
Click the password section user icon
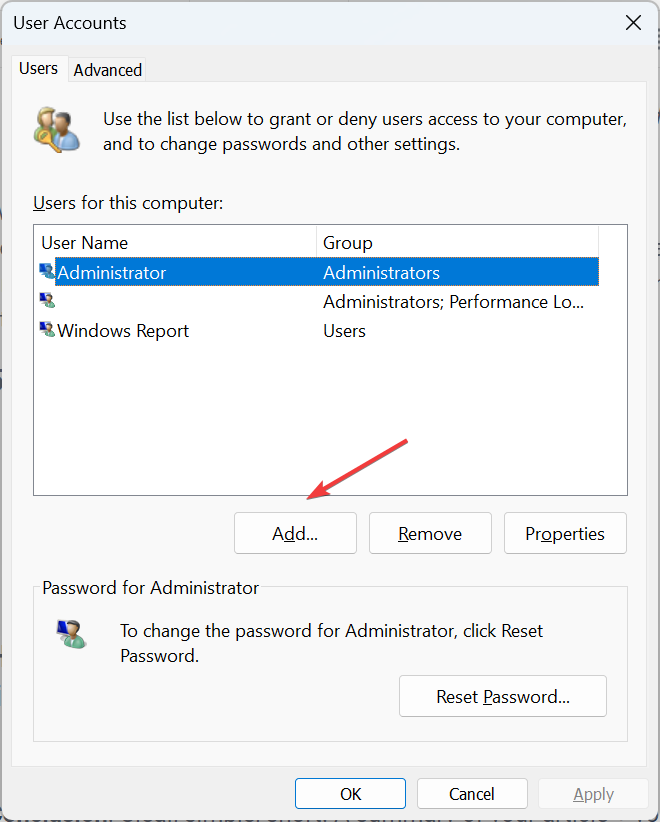click(71, 634)
